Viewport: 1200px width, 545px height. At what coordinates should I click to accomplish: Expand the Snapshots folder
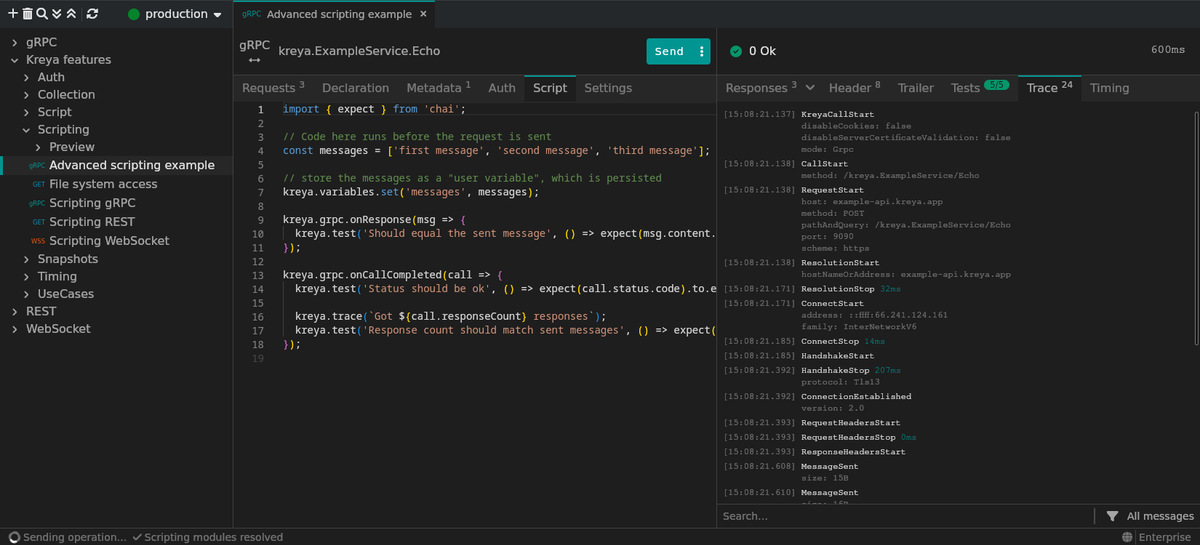pyautogui.click(x=27, y=259)
